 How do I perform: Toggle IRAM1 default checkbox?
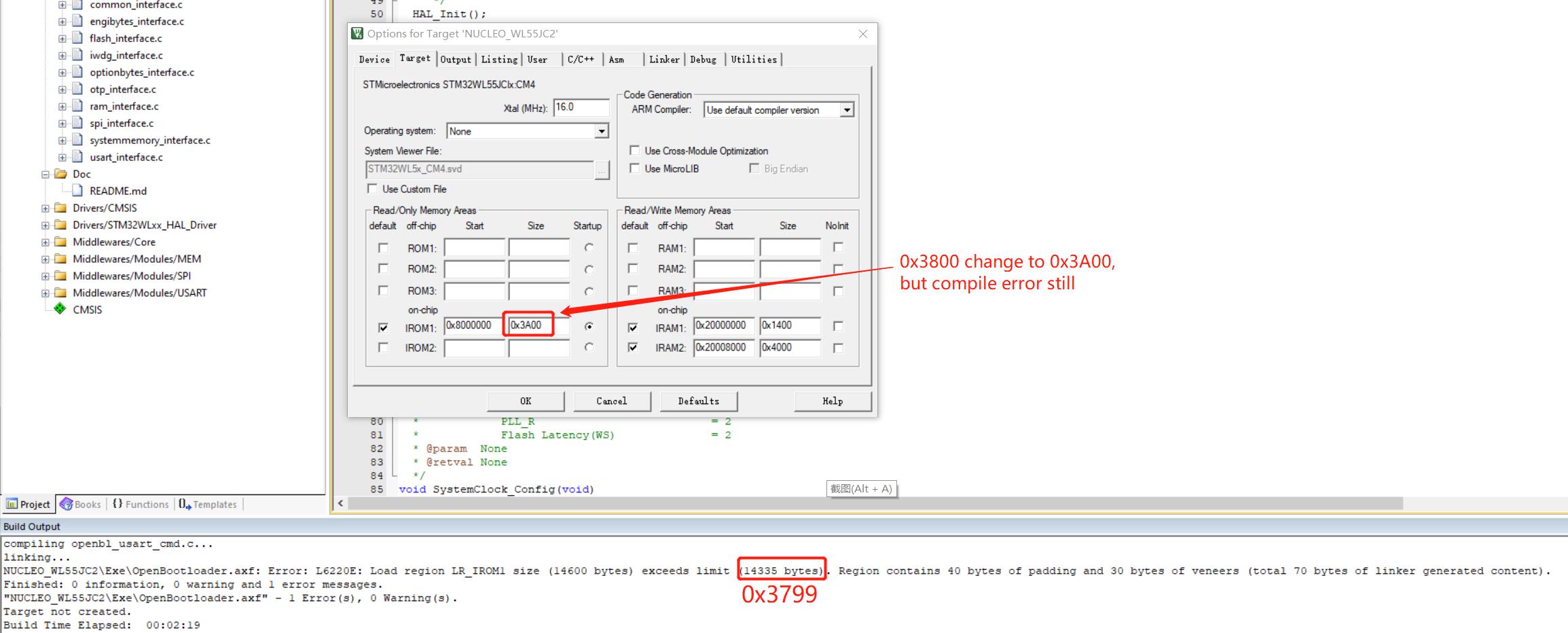pos(633,327)
